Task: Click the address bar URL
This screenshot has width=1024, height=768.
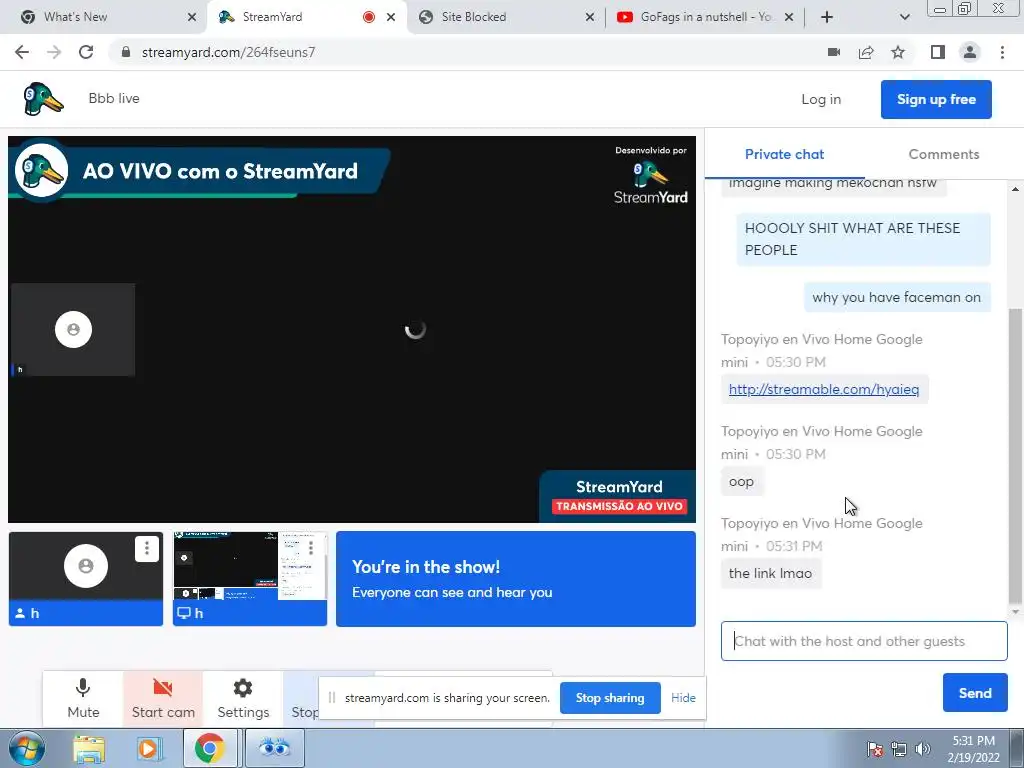Action: tap(228, 52)
